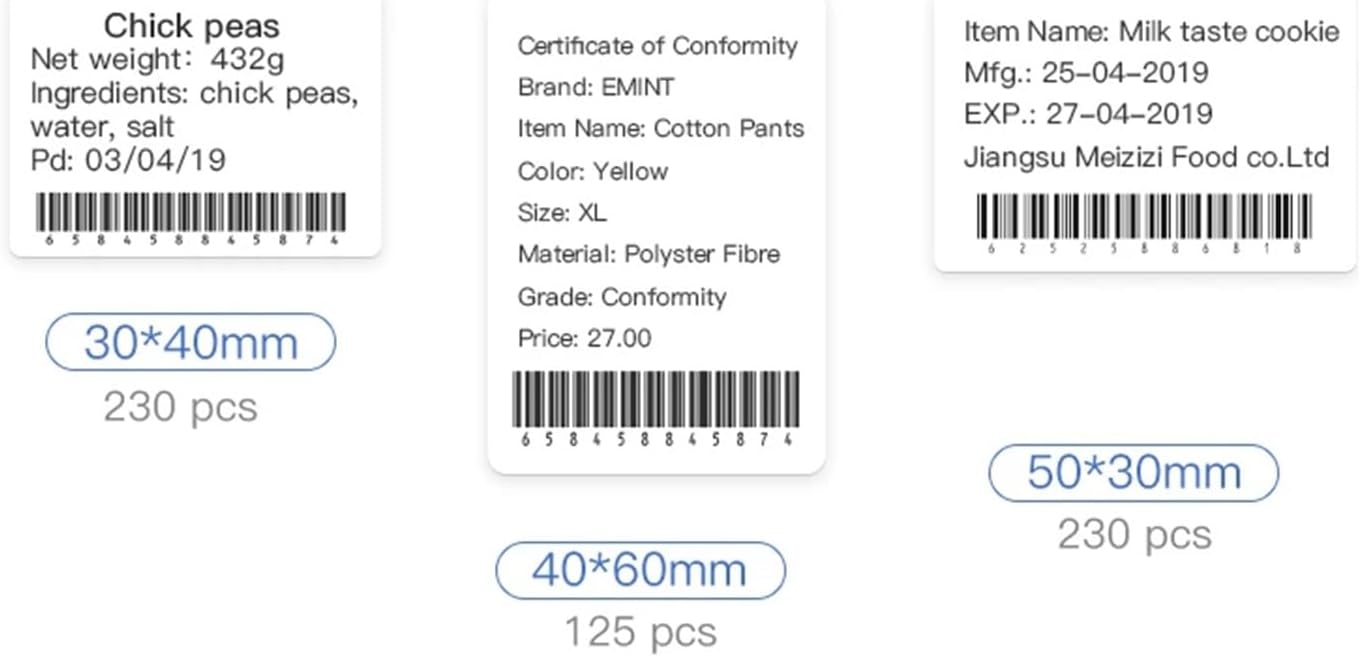
Task: Click the Certificate of Conformity heading
Action: (657, 46)
